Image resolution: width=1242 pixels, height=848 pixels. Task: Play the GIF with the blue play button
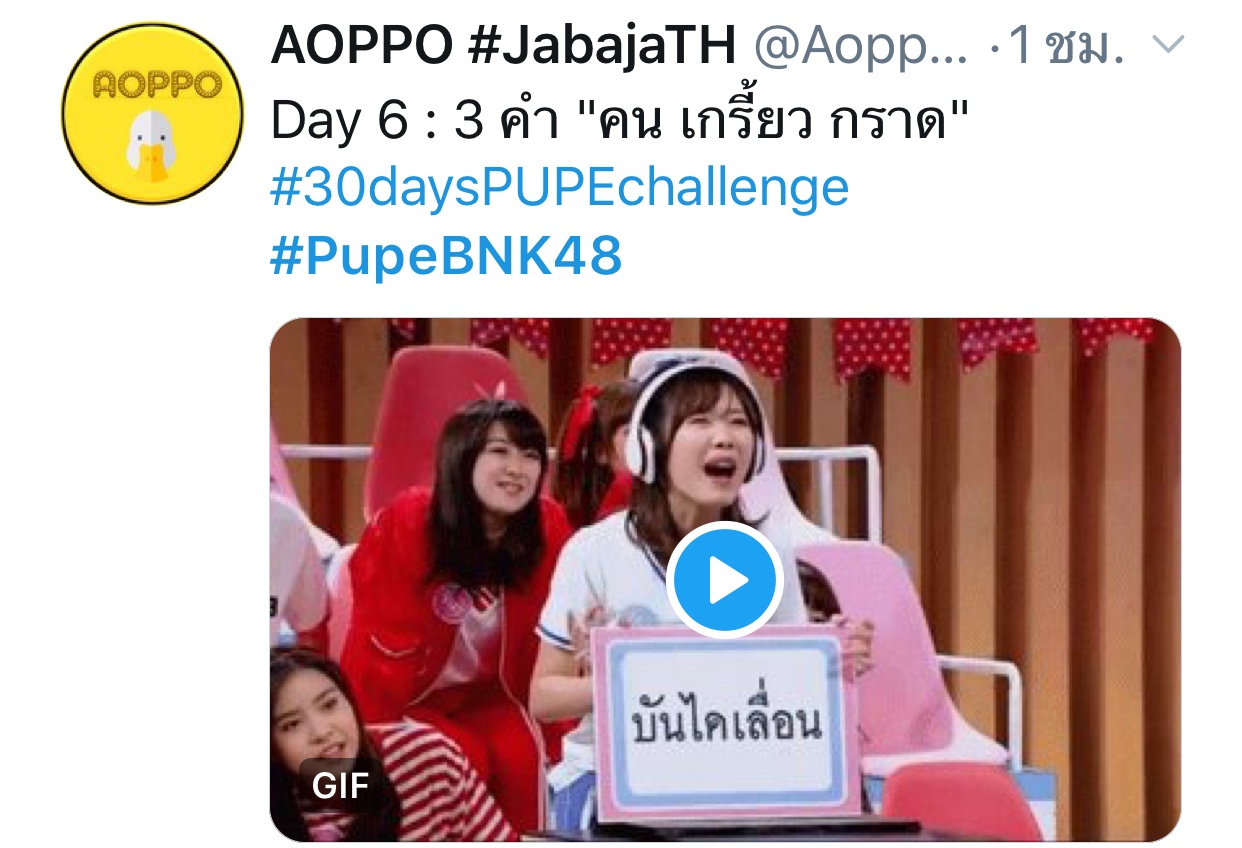click(x=724, y=579)
